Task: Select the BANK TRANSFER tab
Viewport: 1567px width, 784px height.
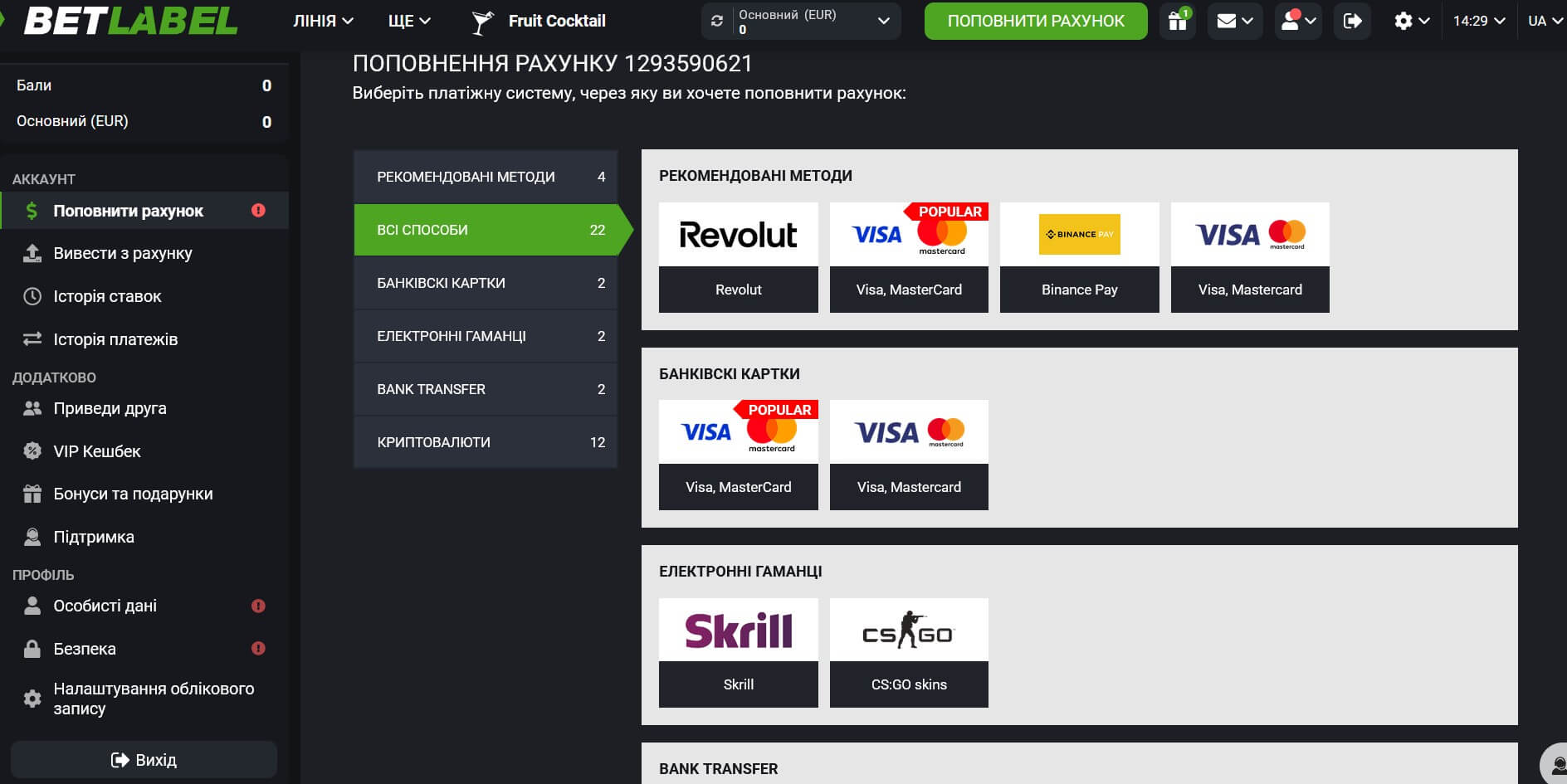Action: click(486, 389)
